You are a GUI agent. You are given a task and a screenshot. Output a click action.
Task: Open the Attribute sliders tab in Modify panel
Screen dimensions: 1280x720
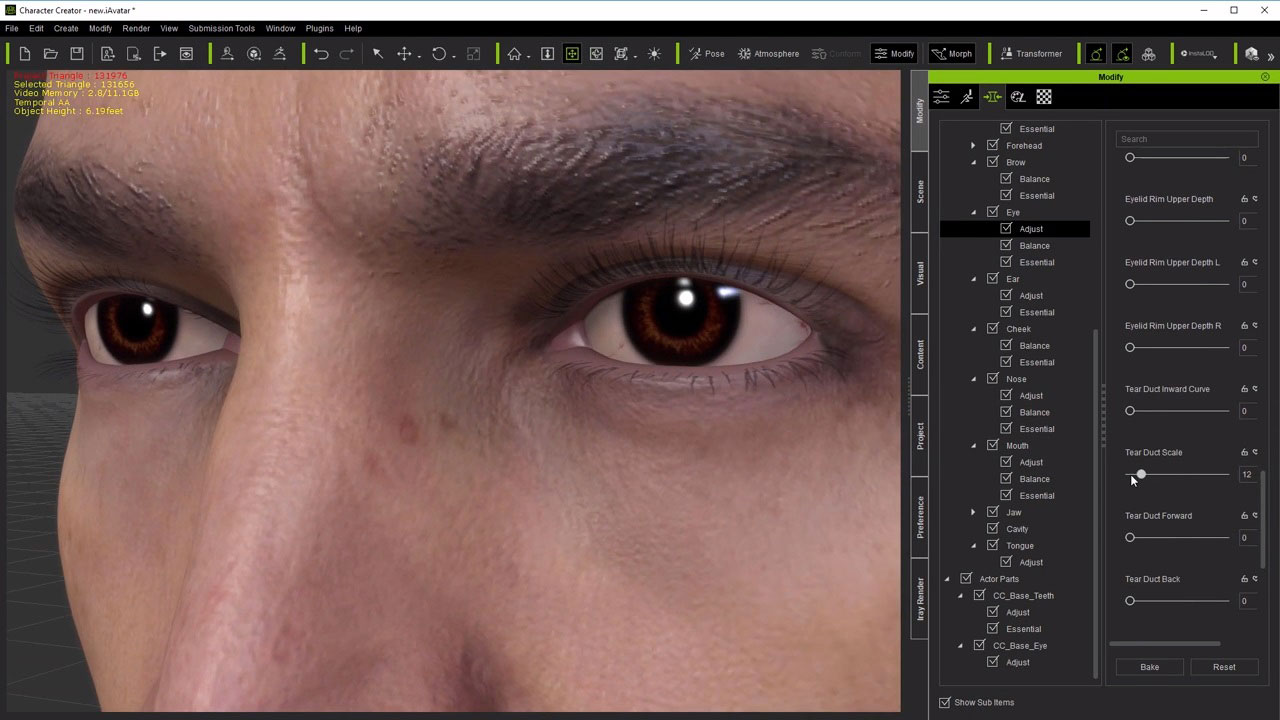(941, 97)
